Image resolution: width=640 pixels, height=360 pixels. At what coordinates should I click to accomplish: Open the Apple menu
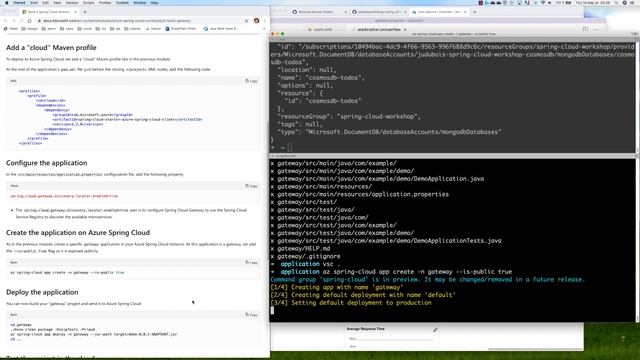[x=7, y=2]
